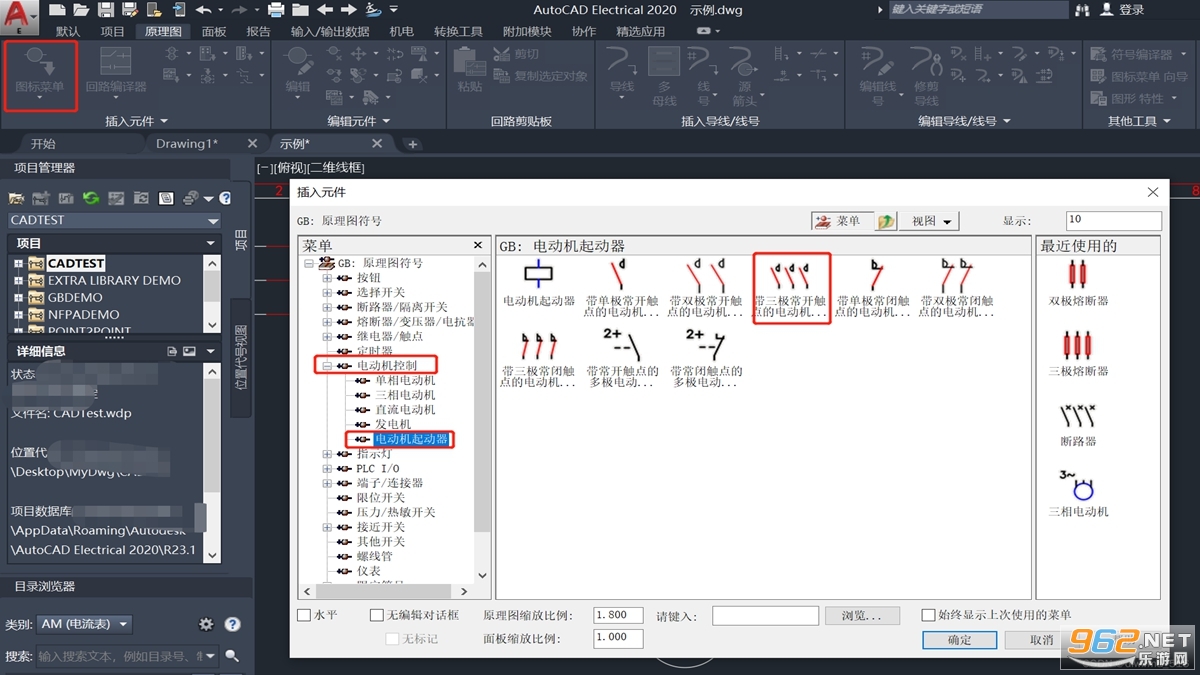Viewport: 1200px width, 675px height.
Task: Select 带单极常开触点 starter symbol
Action: pyautogui.click(x=622, y=288)
